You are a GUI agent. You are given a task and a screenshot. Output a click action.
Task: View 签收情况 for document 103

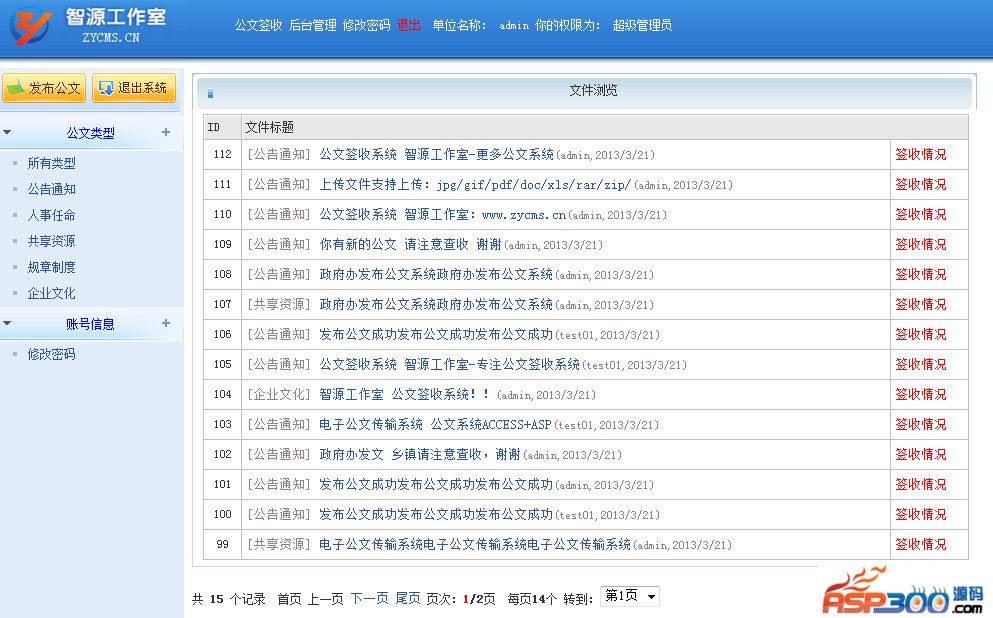pos(921,424)
